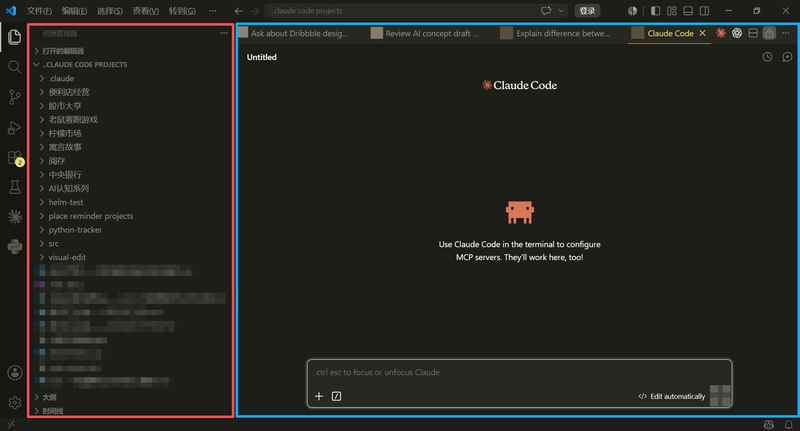Open Explorer panel More Actions ellipsis

point(223,34)
